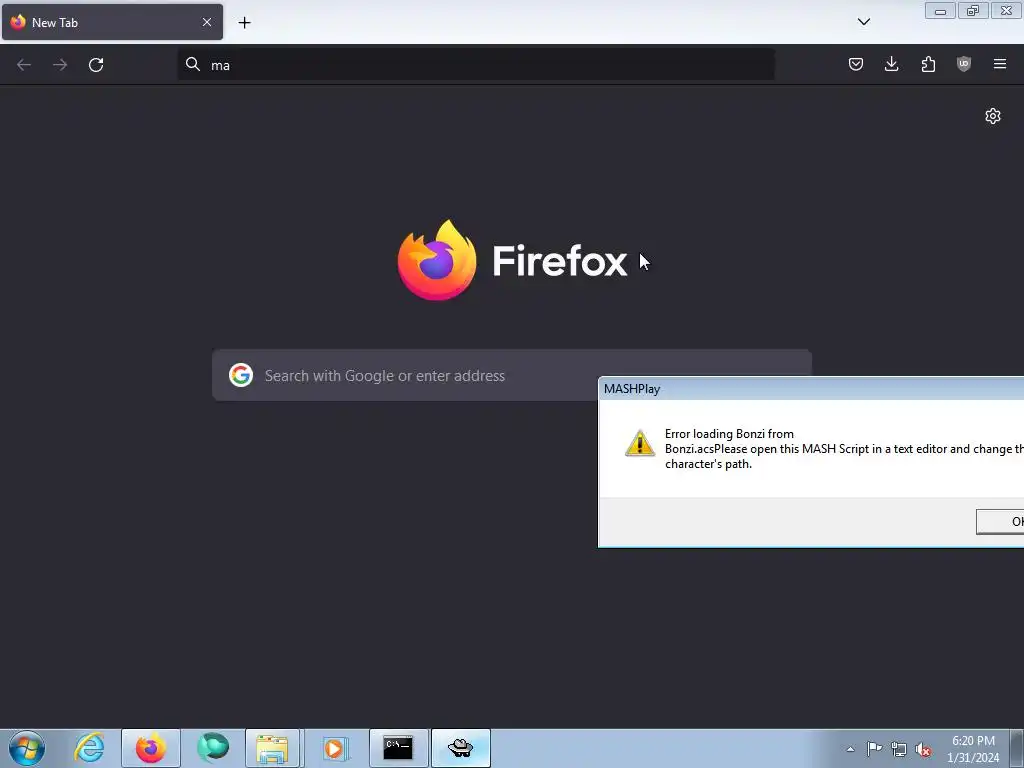Click the warning icon in MASHPlay dialog

639,443
